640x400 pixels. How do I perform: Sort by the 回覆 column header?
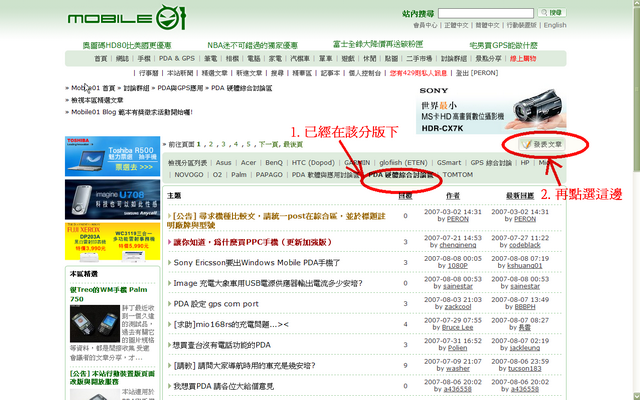(405, 196)
